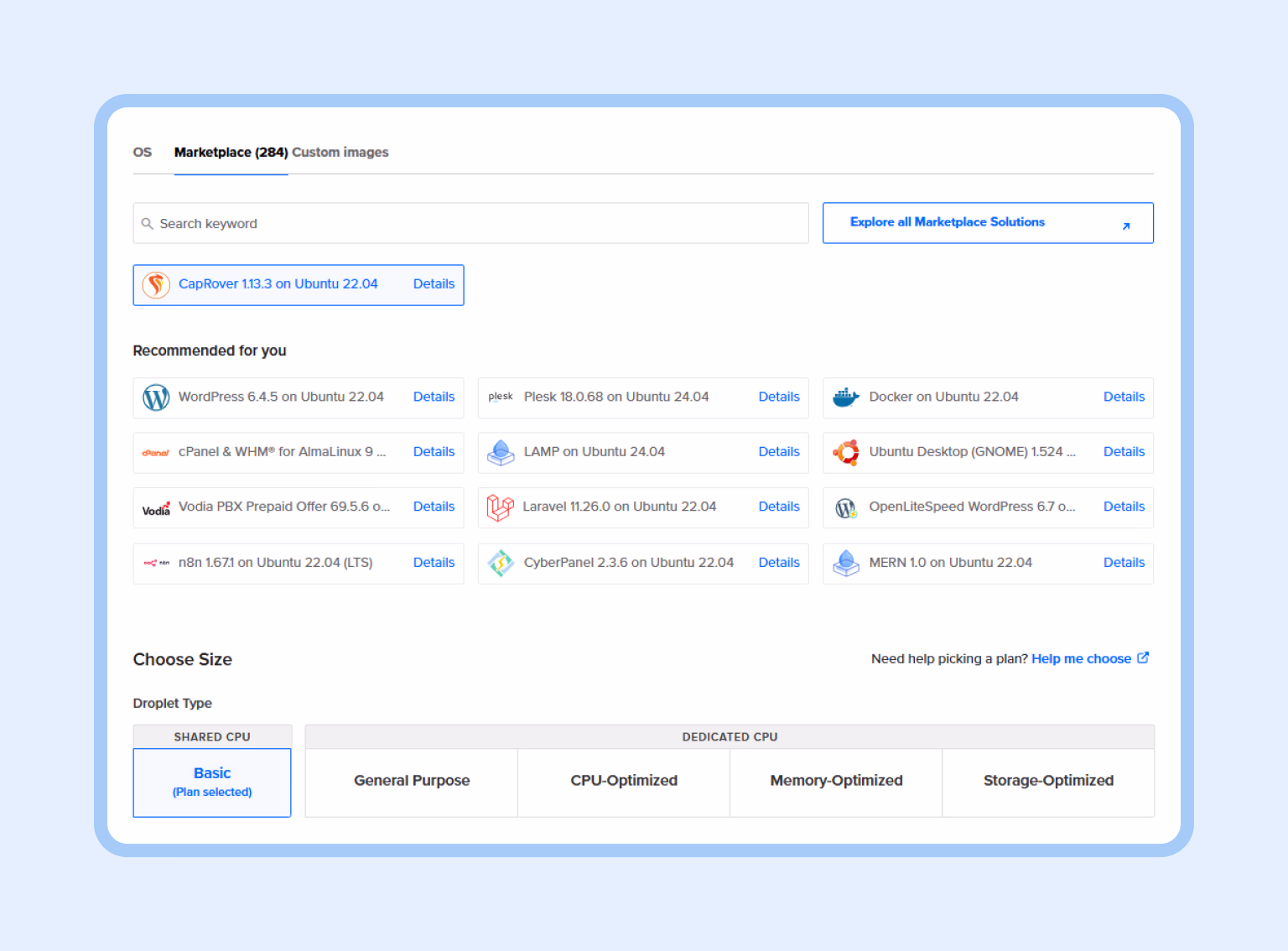The width and height of the screenshot is (1288, 951).
Task: Open Details for LAMP on Ubuntu 24.04
Action: pyautogui.click(x=779, y=452)
